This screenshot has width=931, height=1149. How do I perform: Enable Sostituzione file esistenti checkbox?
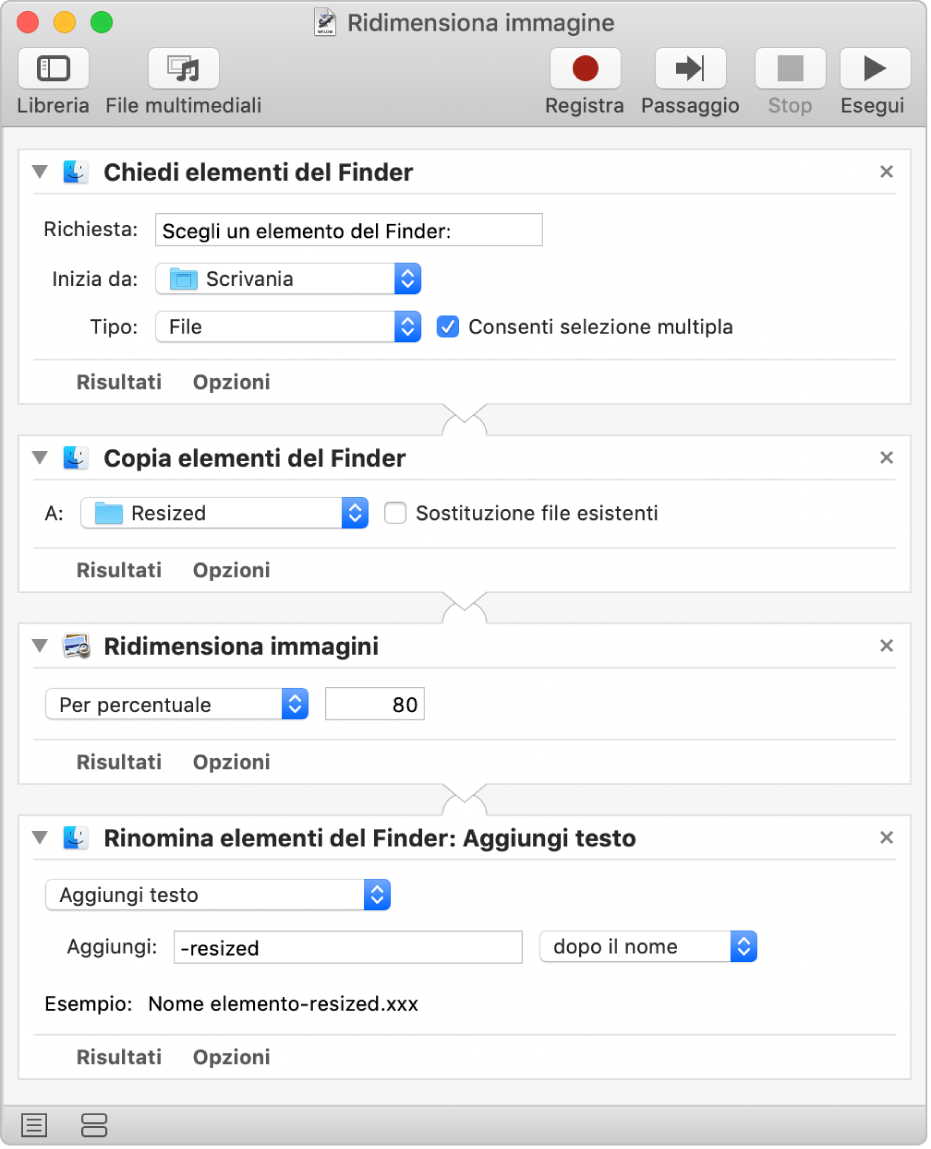pyautogui.click(x=396, y=513)
